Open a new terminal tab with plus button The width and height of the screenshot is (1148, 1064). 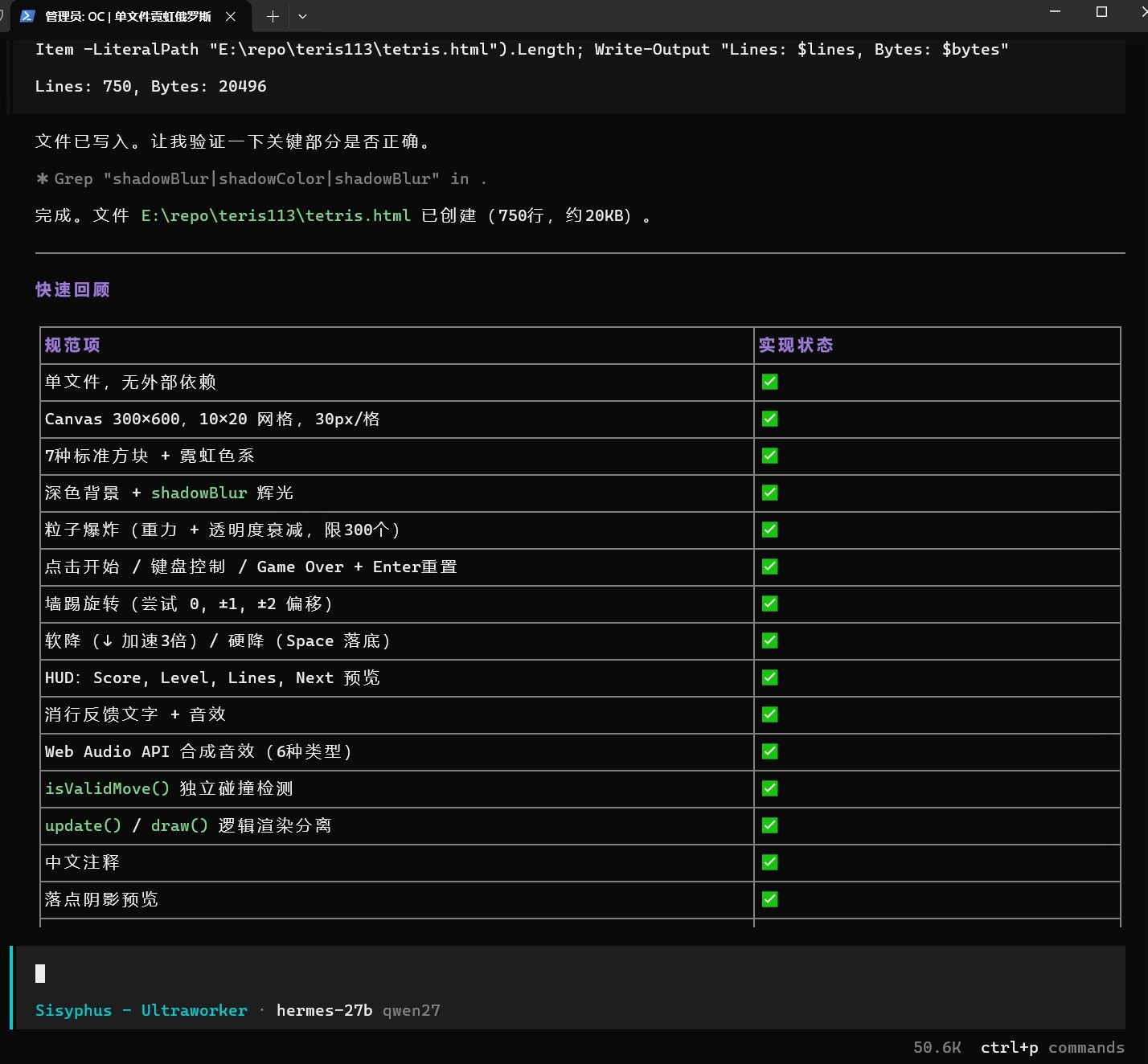click(273, 16)
